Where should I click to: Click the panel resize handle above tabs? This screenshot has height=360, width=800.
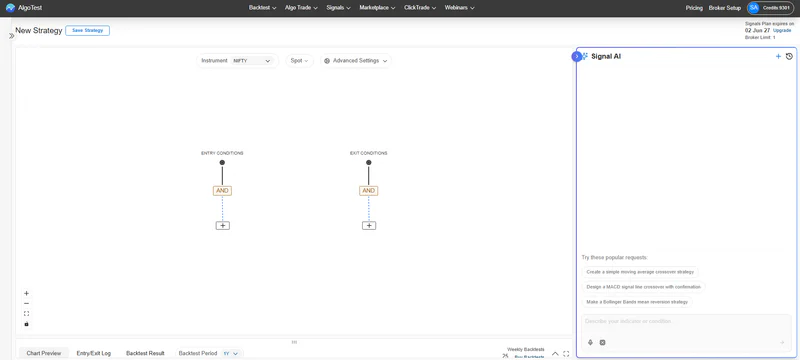point(294,342)
